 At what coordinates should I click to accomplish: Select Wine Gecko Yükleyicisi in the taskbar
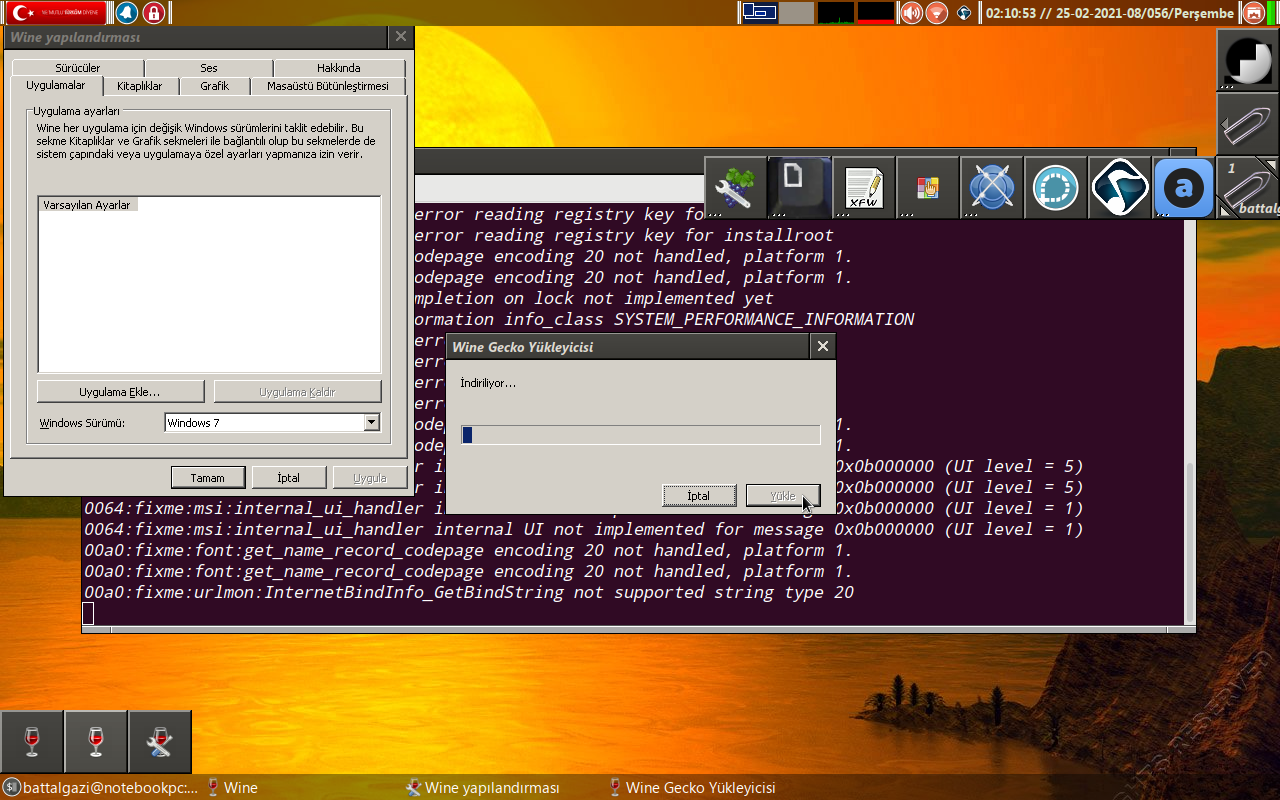(692, 788)
